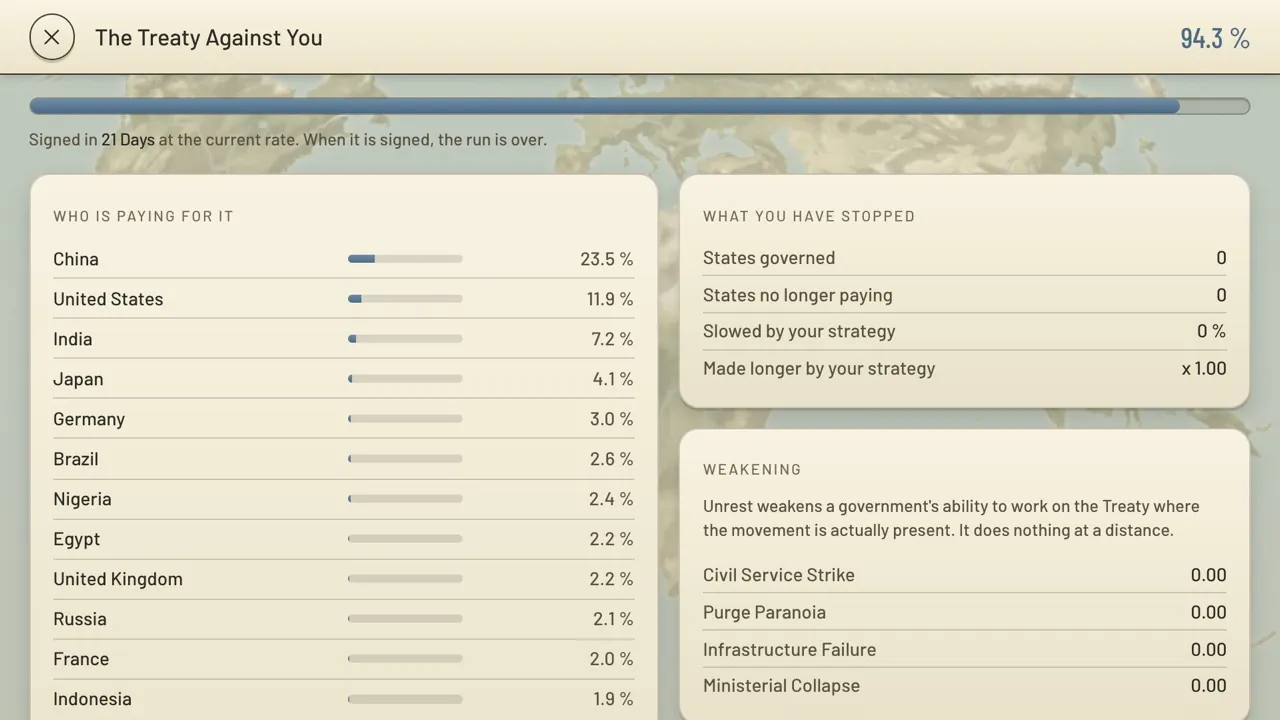Click the Purge Paranoia row

click(964, 612)
